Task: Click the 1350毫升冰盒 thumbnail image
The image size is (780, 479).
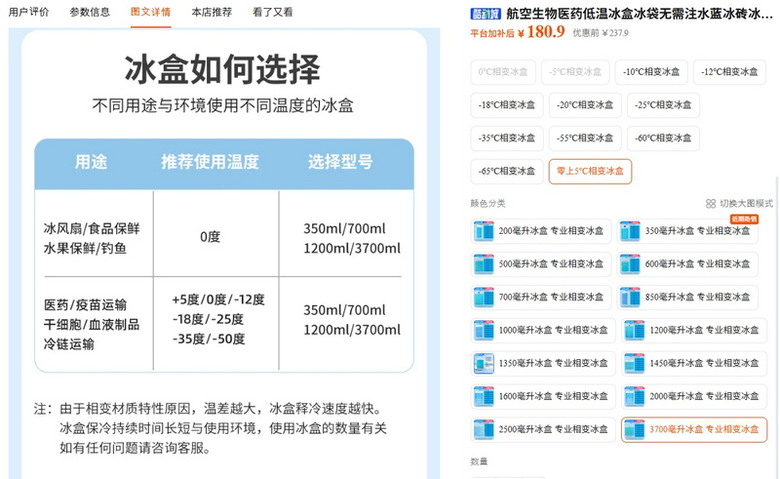Action: tap(484, 364)
